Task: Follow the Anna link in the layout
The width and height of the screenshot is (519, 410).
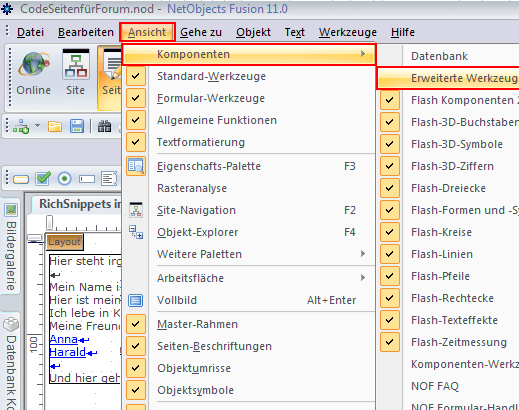Action: tap(63, 339)
